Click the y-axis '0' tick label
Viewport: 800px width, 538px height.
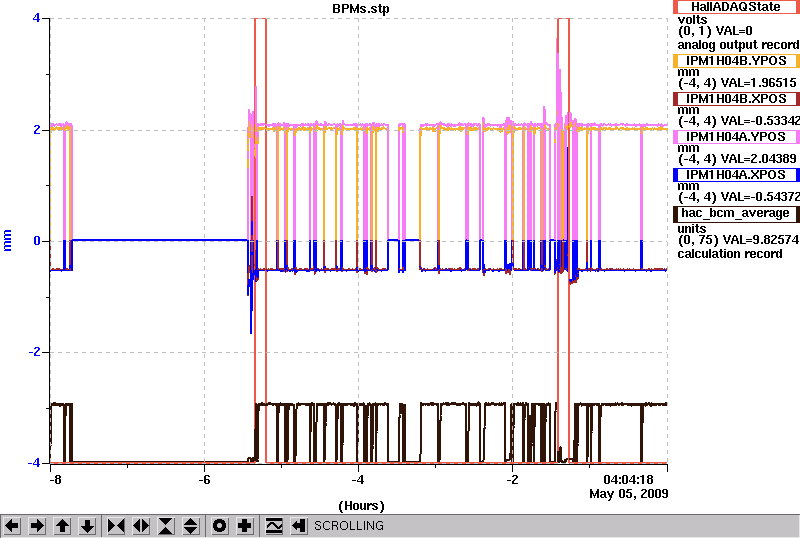[x=37, y=240]
